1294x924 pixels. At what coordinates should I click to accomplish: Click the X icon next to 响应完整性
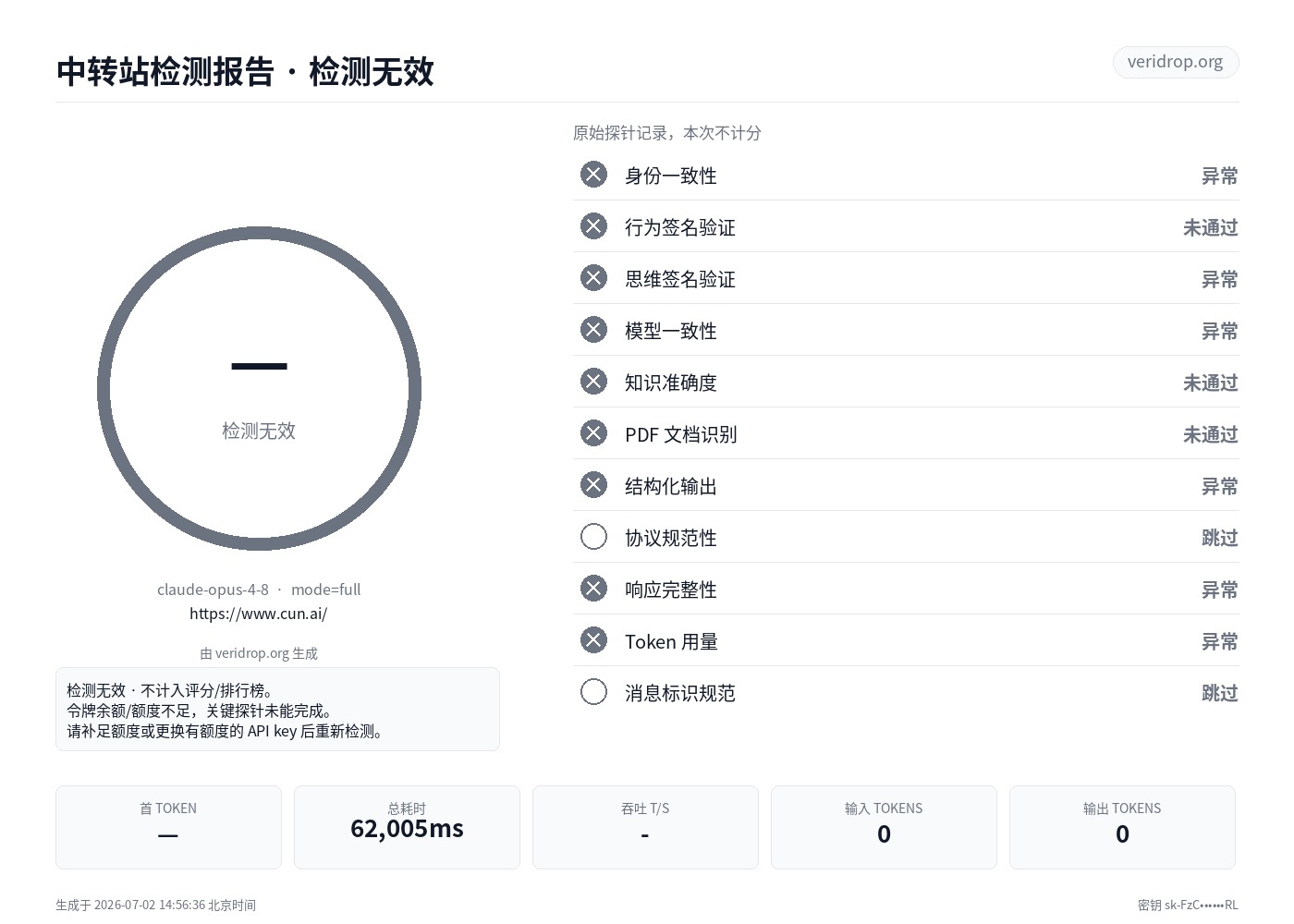pos(593,589)
